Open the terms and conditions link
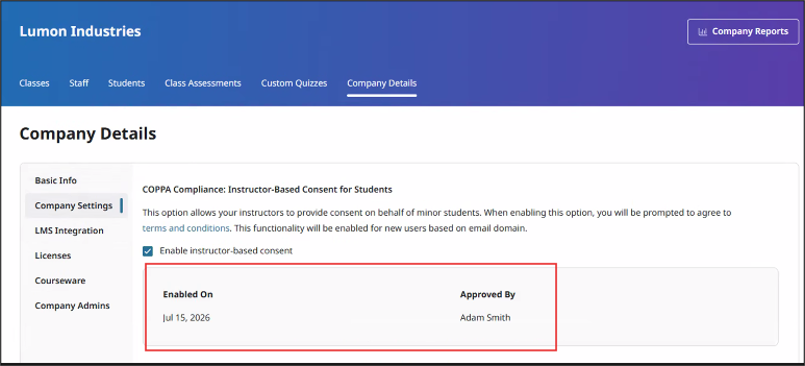 pyautogui.click(x=186, y=228)
